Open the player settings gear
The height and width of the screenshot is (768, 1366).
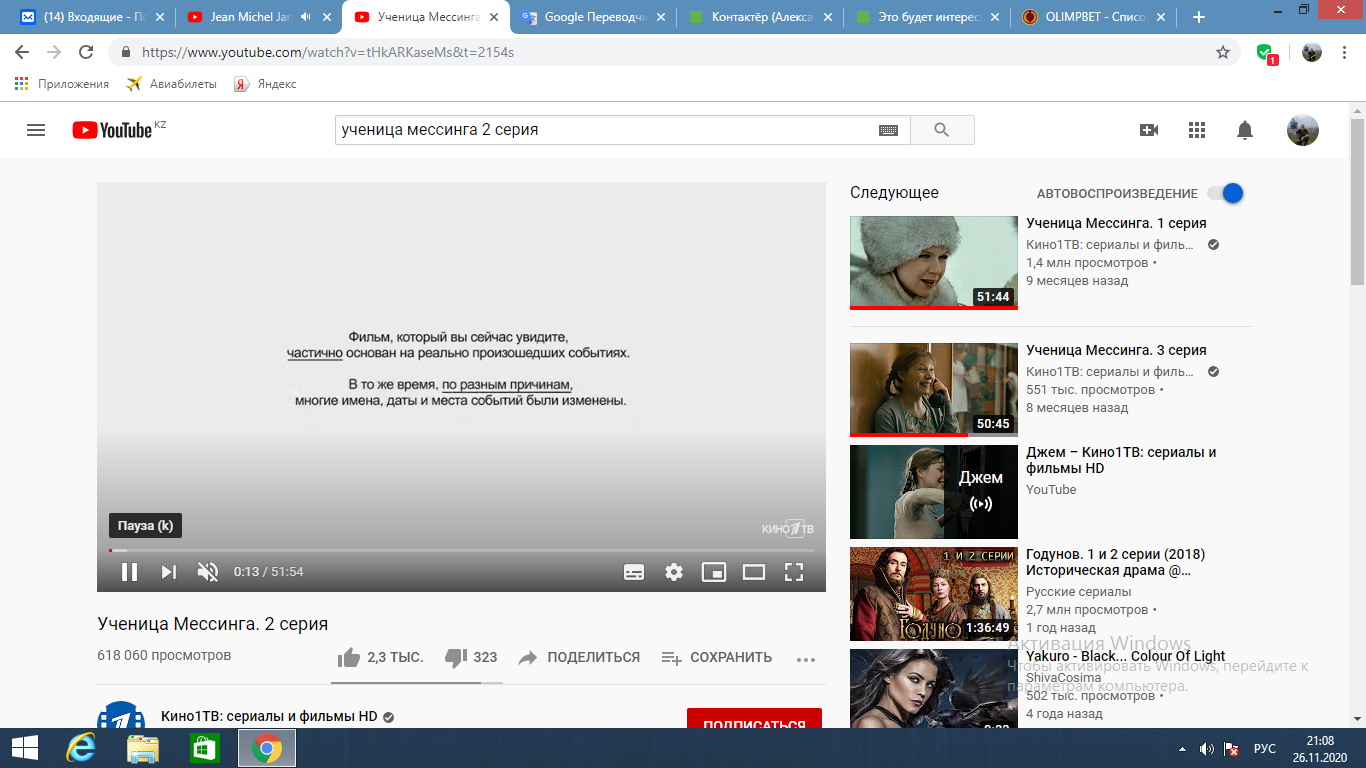(x=674, y=572)
